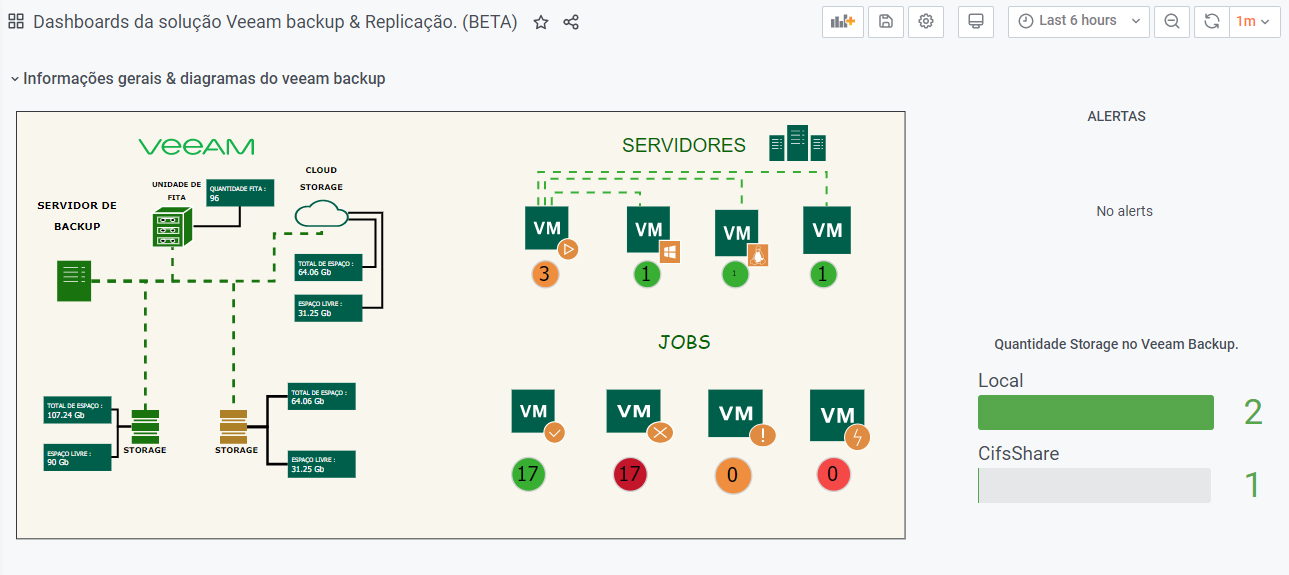The image size is (1289, 575).
Task: Zoom out the time range
Action: [x=1172, y=21]
